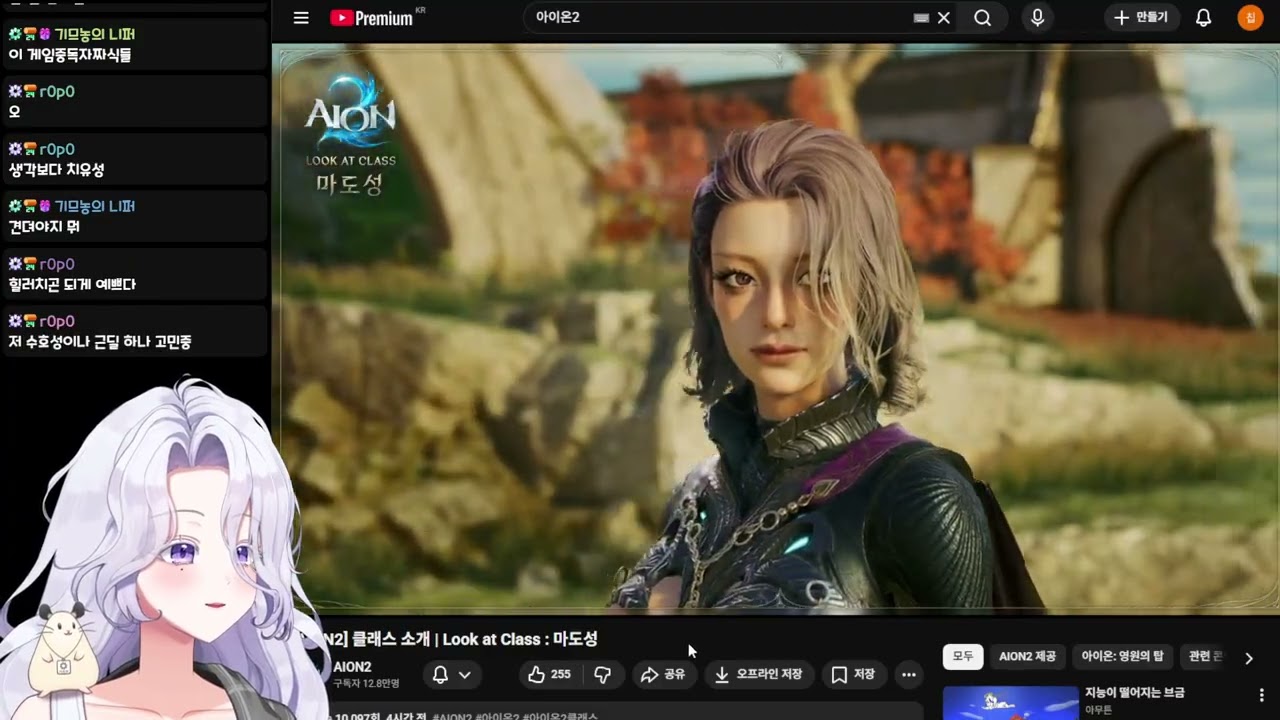Click username 기므농의 니퍼 above 견뎌야지 뭐
1280x720 pixels.
tap(95, 206)
